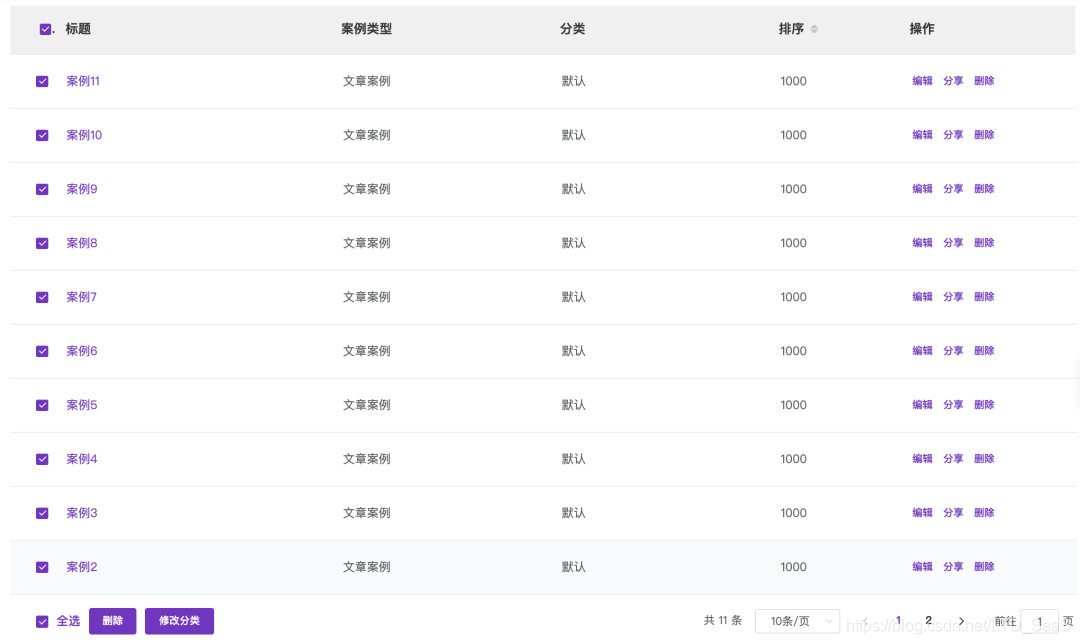The height and width of the screenshot is (644, 1080).
Task: Click 分享 for 案例4
Action: pyautogui.click(x=953, y=459)
